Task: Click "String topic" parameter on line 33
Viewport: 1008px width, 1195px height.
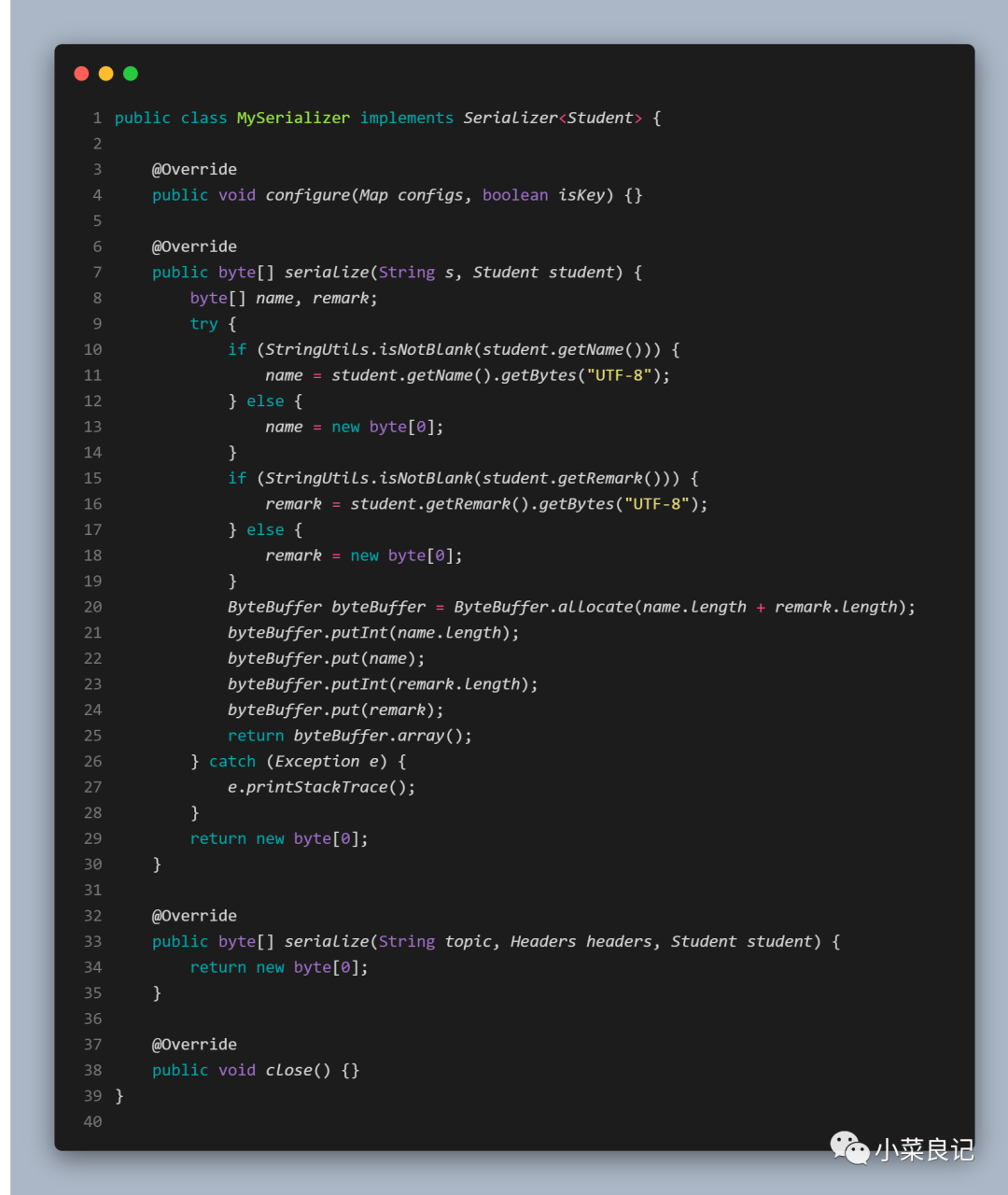Action: [x=435, y=941]
